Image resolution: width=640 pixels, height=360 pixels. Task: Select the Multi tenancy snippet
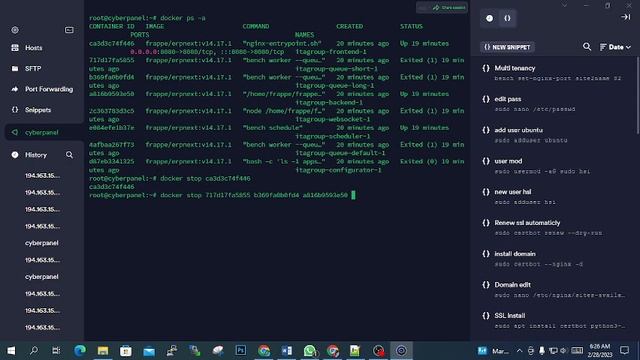pos(555,73)
